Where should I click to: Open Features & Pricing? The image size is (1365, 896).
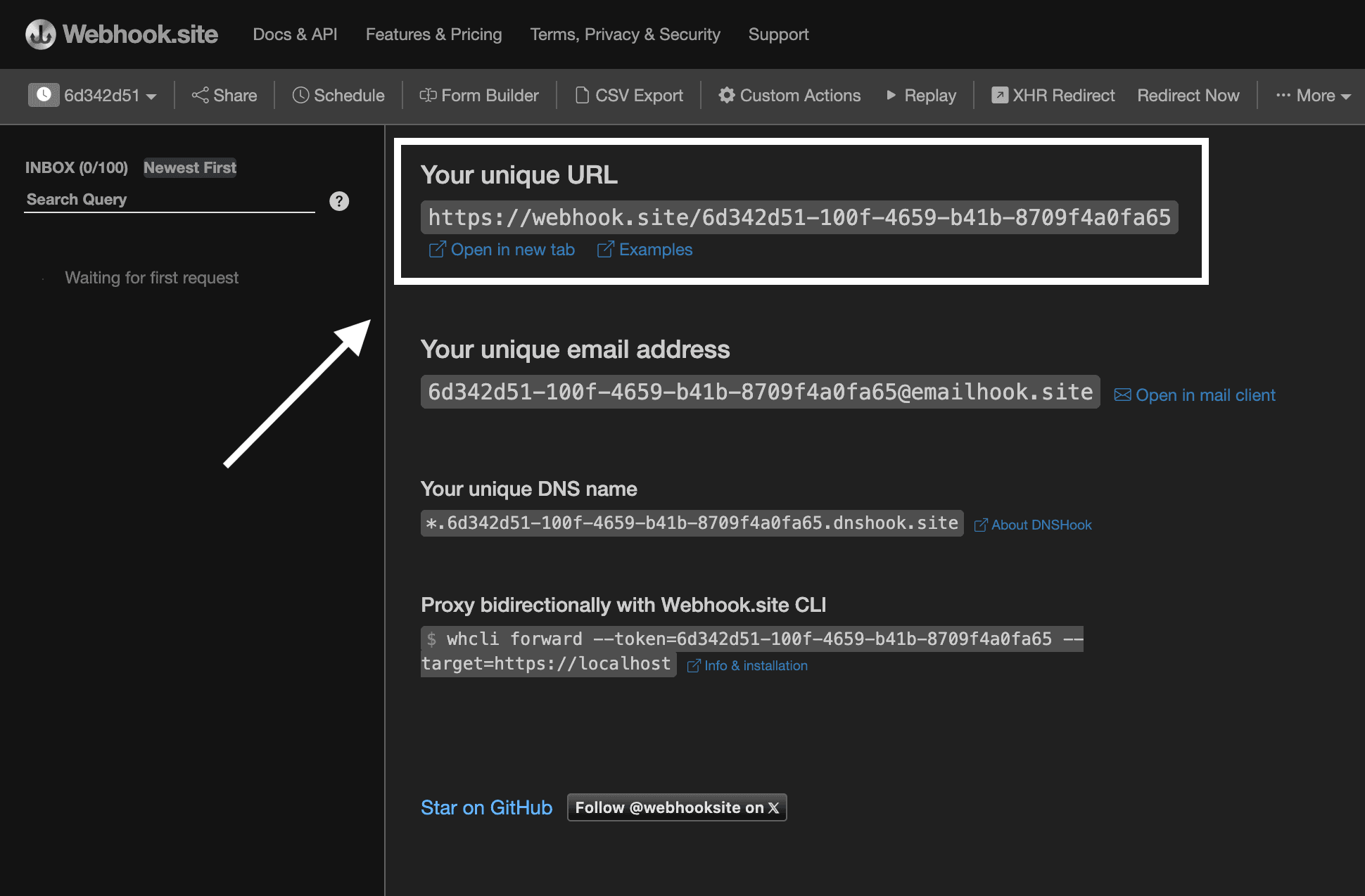(x=433, y=34)
